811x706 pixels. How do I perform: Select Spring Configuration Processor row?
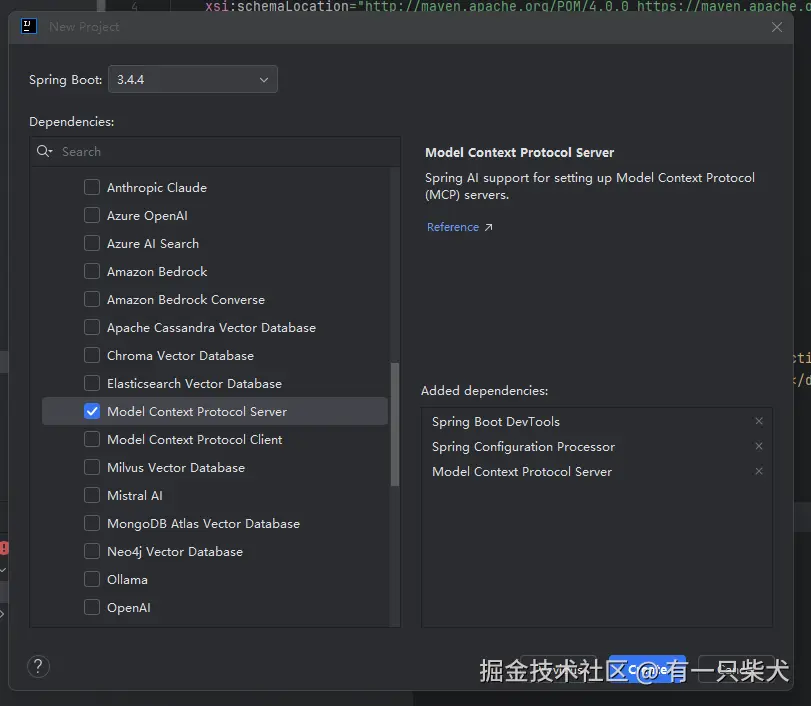[x=597, y=446]
